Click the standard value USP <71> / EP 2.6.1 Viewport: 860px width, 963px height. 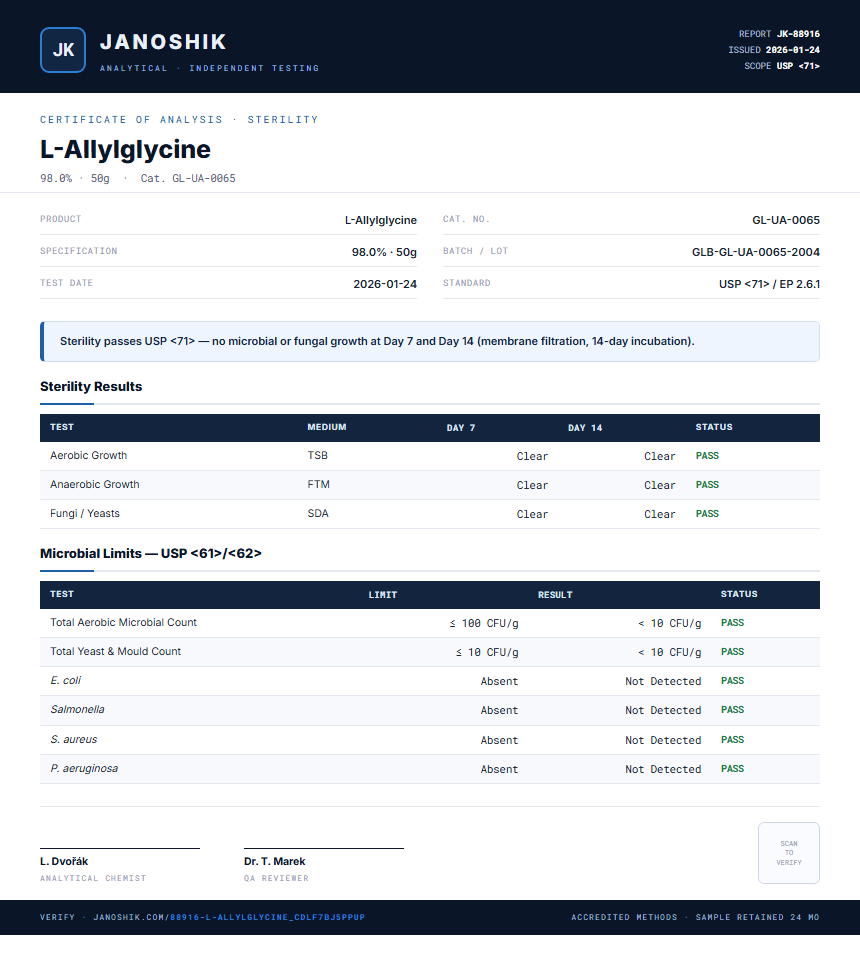pyautogui.click(x=769, y=284)
